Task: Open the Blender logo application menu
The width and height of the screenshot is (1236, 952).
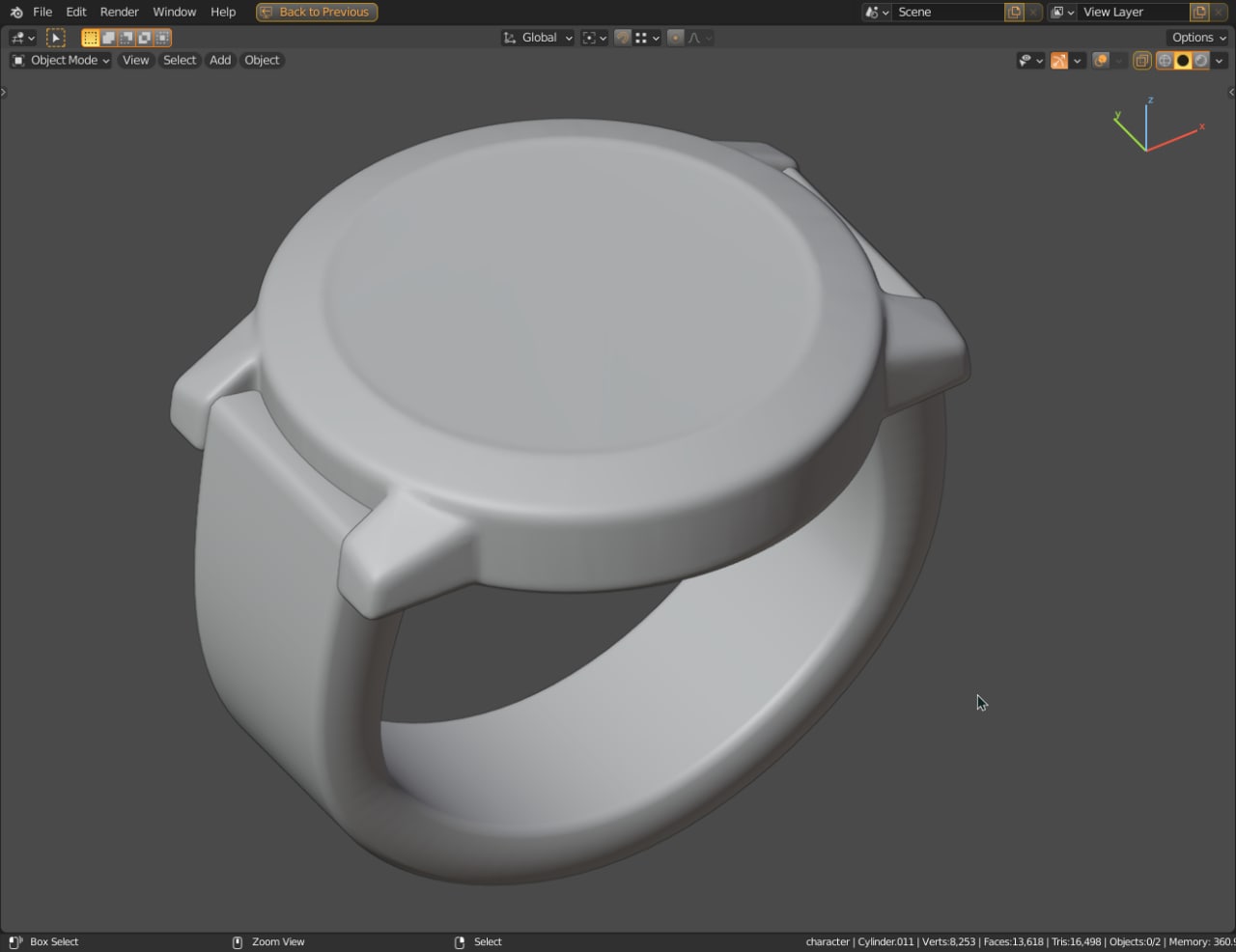Action: 16,12
